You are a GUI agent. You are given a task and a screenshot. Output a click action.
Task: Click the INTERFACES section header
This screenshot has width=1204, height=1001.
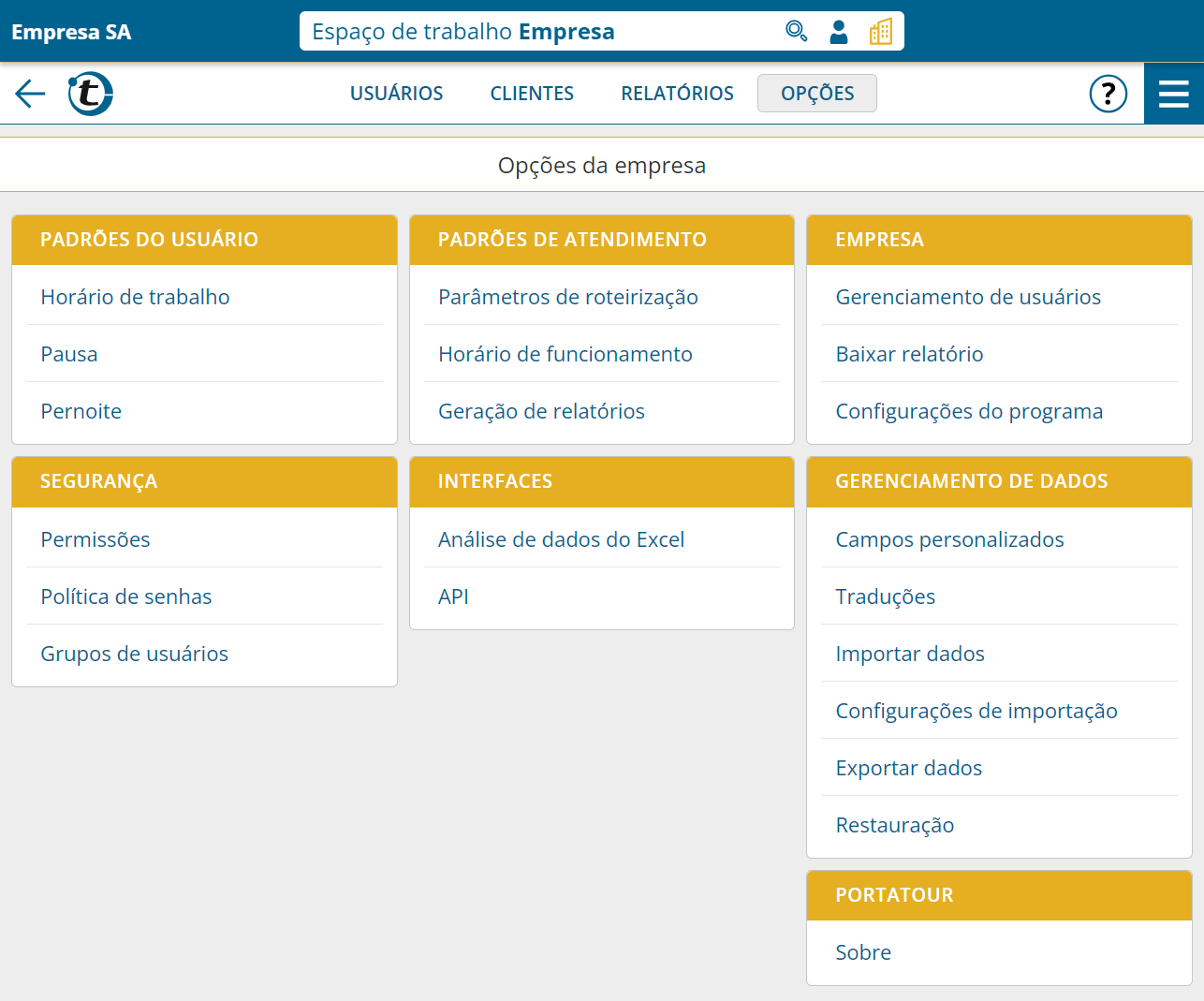[602, 481]
